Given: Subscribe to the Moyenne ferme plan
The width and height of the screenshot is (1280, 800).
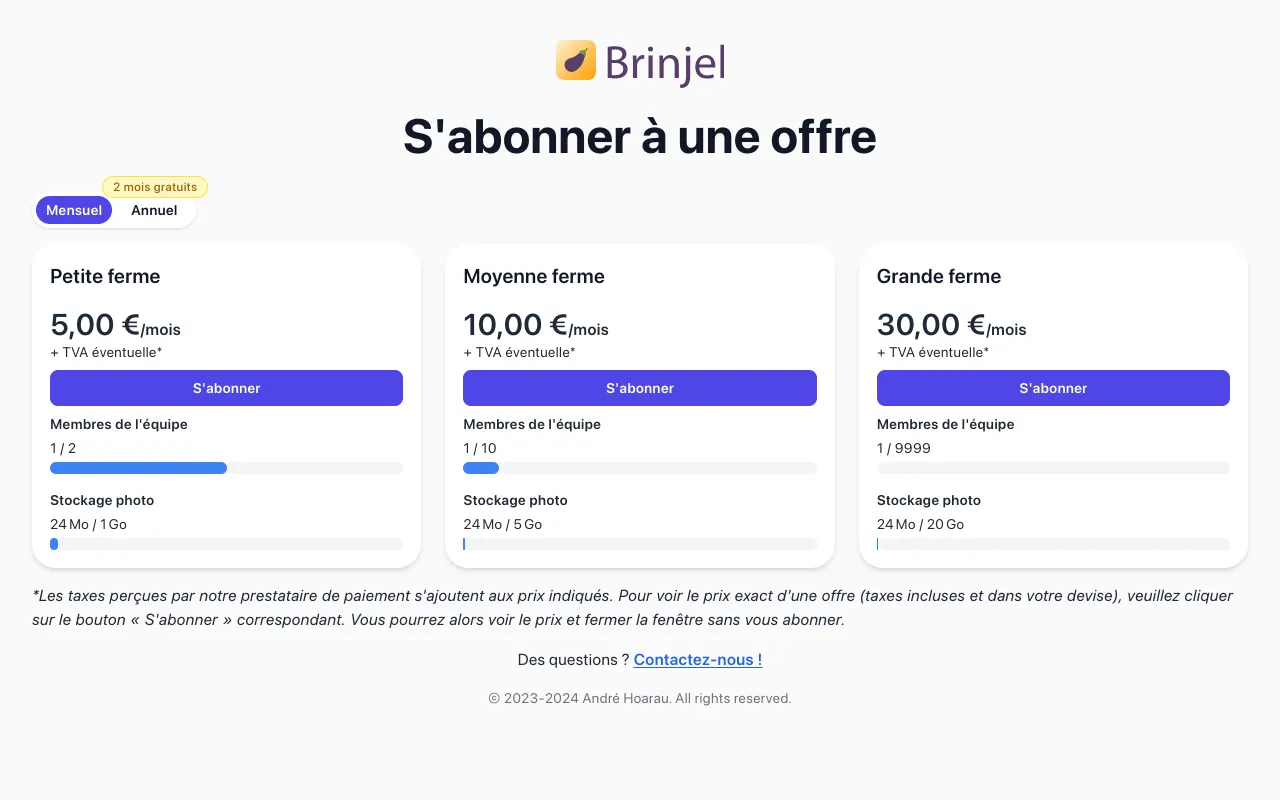Looking at the screenshot, I should pos(640,388).
